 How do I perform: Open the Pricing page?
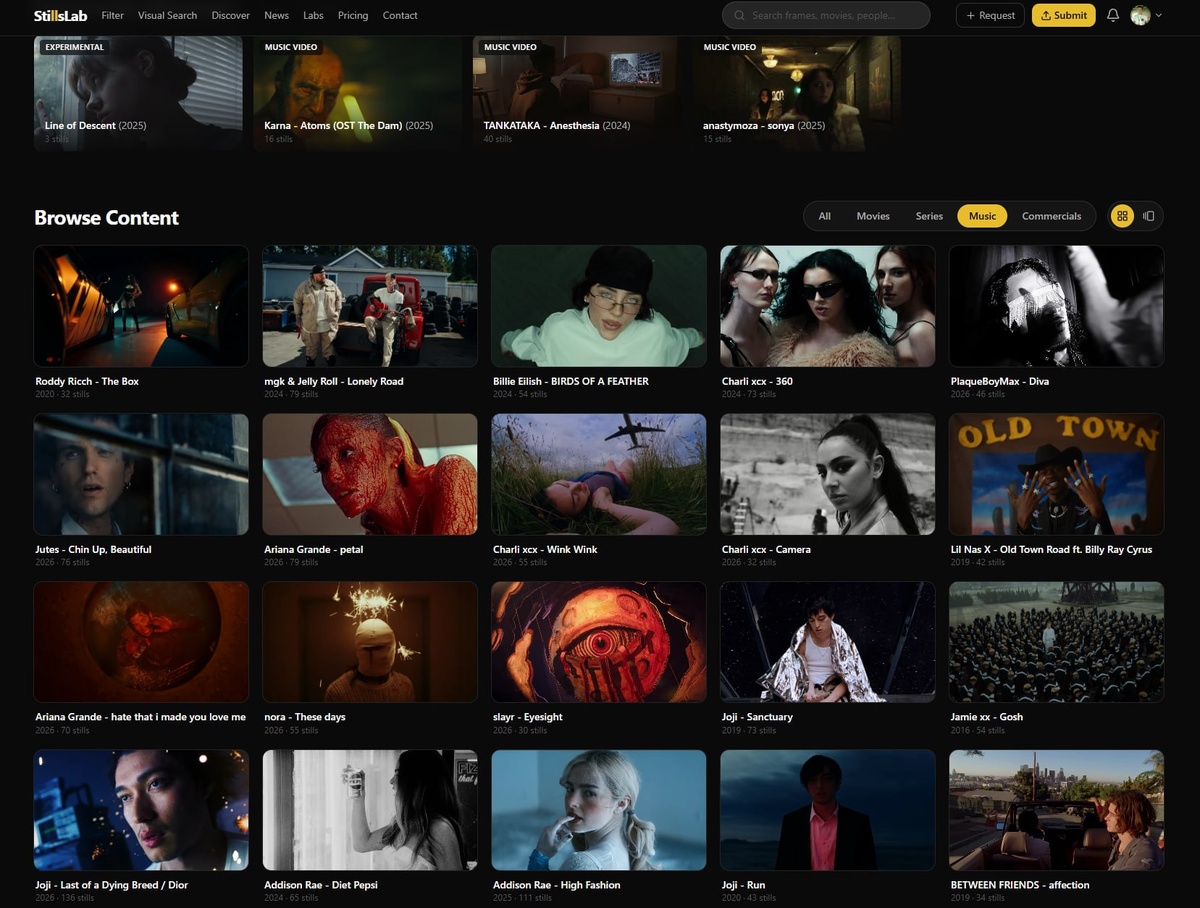pyautogui.click(x=353, y=15)
